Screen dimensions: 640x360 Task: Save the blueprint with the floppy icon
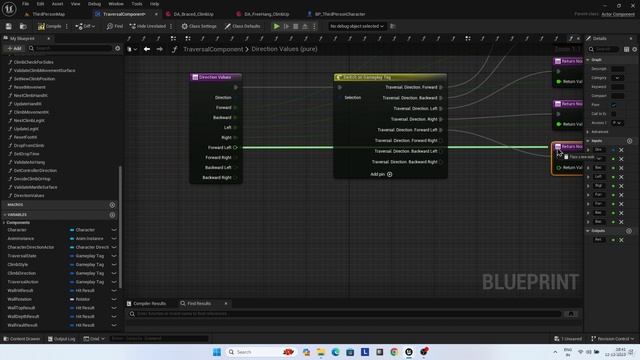pyautogui.click(x=9, y=26)
